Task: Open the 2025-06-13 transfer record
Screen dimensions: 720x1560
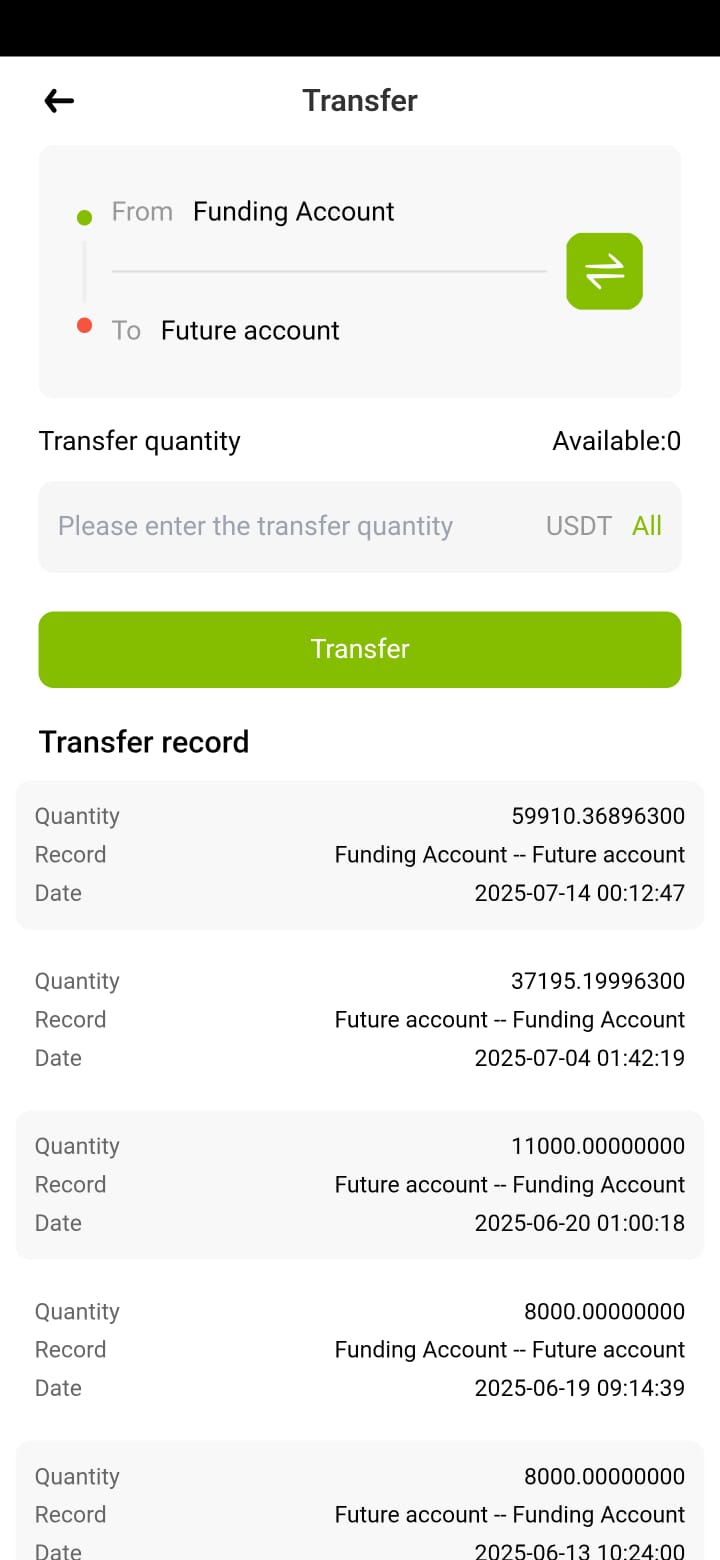Action: click(360, 1500)
